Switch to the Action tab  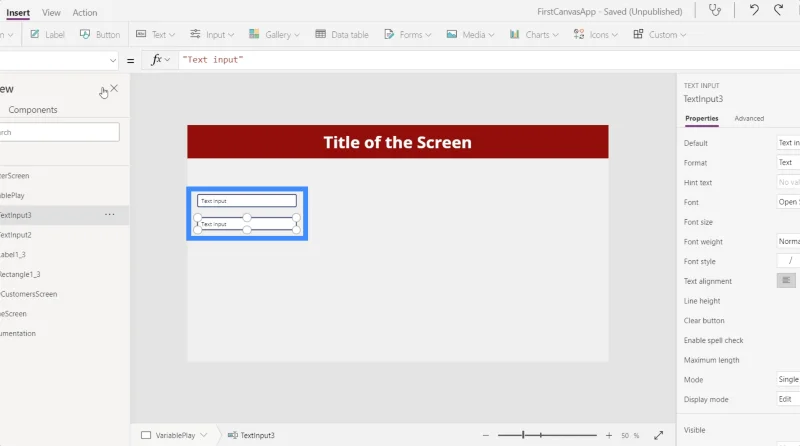(x=85, y=13)
